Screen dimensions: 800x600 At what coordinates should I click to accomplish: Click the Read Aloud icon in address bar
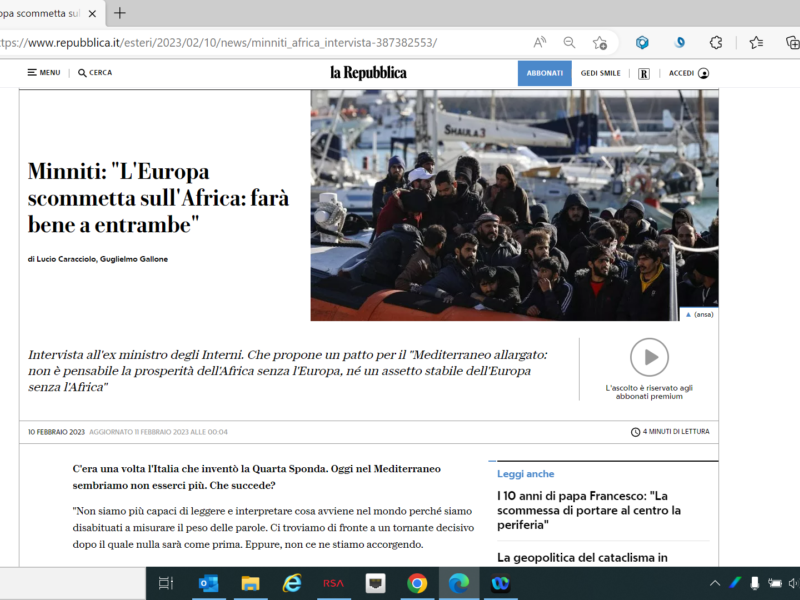point(540,42)
